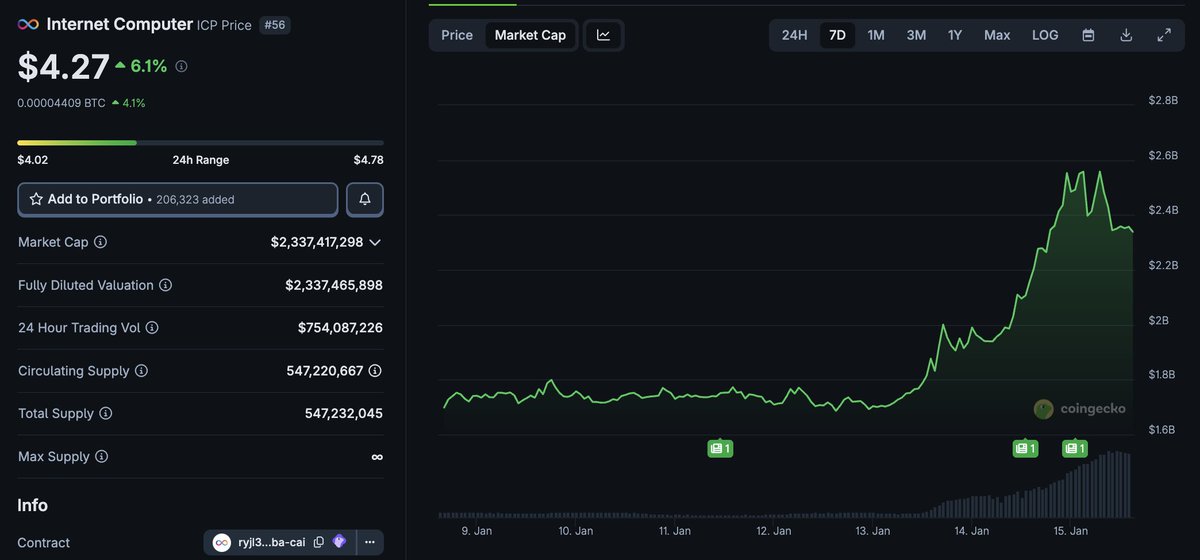Click the Max Supply info icon
Viewport: 1200px width, 560px height.
point(102,457)
